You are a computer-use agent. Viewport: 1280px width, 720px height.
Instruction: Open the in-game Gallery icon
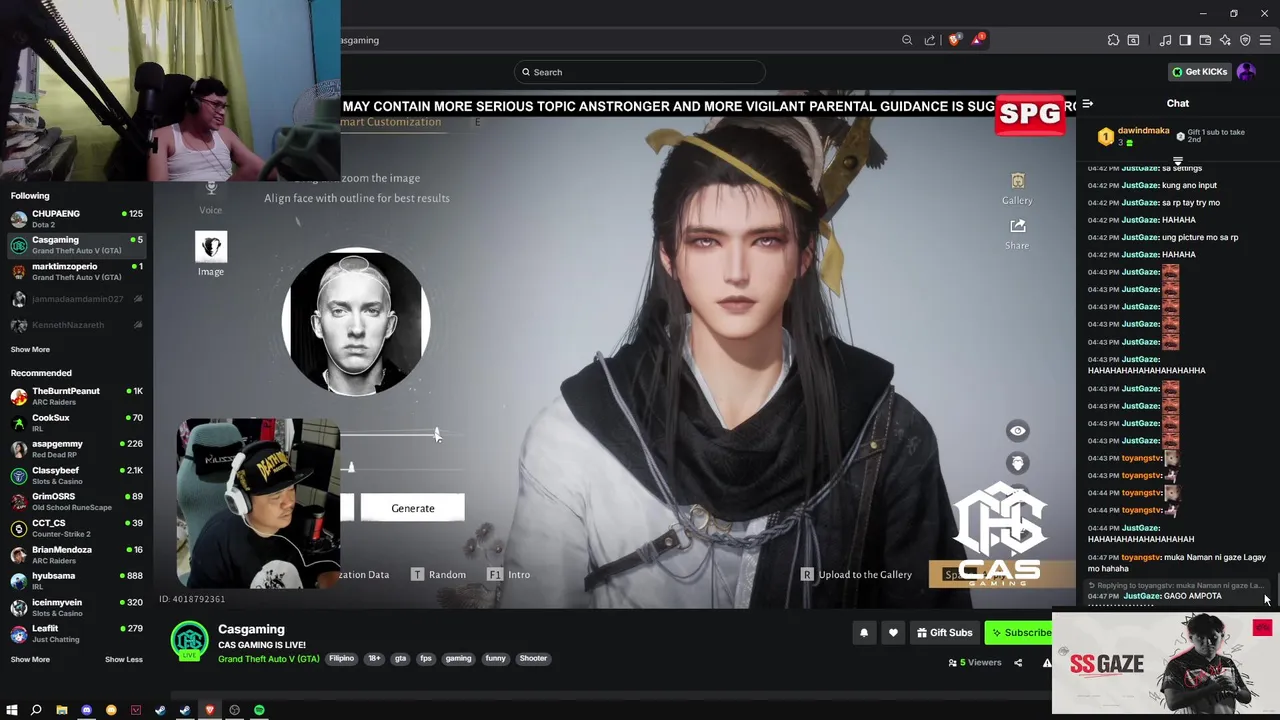[1017, 181]
